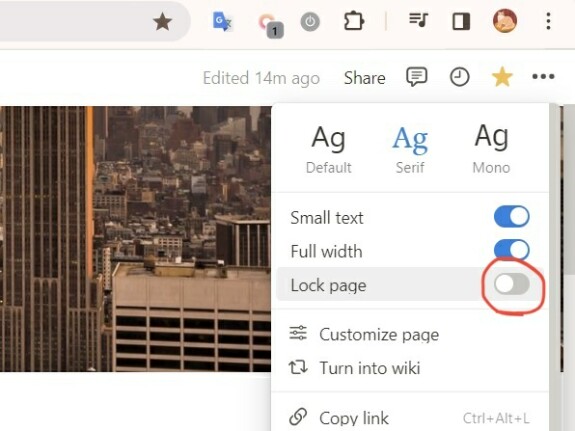Screen dimensions: 575x431
Task: Click the Share button
Action: coord(365,78)
